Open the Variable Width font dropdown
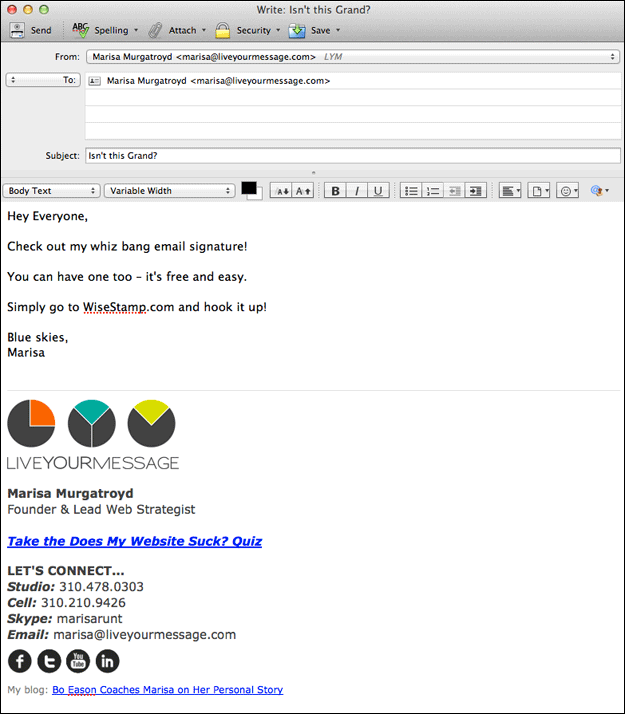This screenshot has height=714, width=625. [x=169, y=191]
